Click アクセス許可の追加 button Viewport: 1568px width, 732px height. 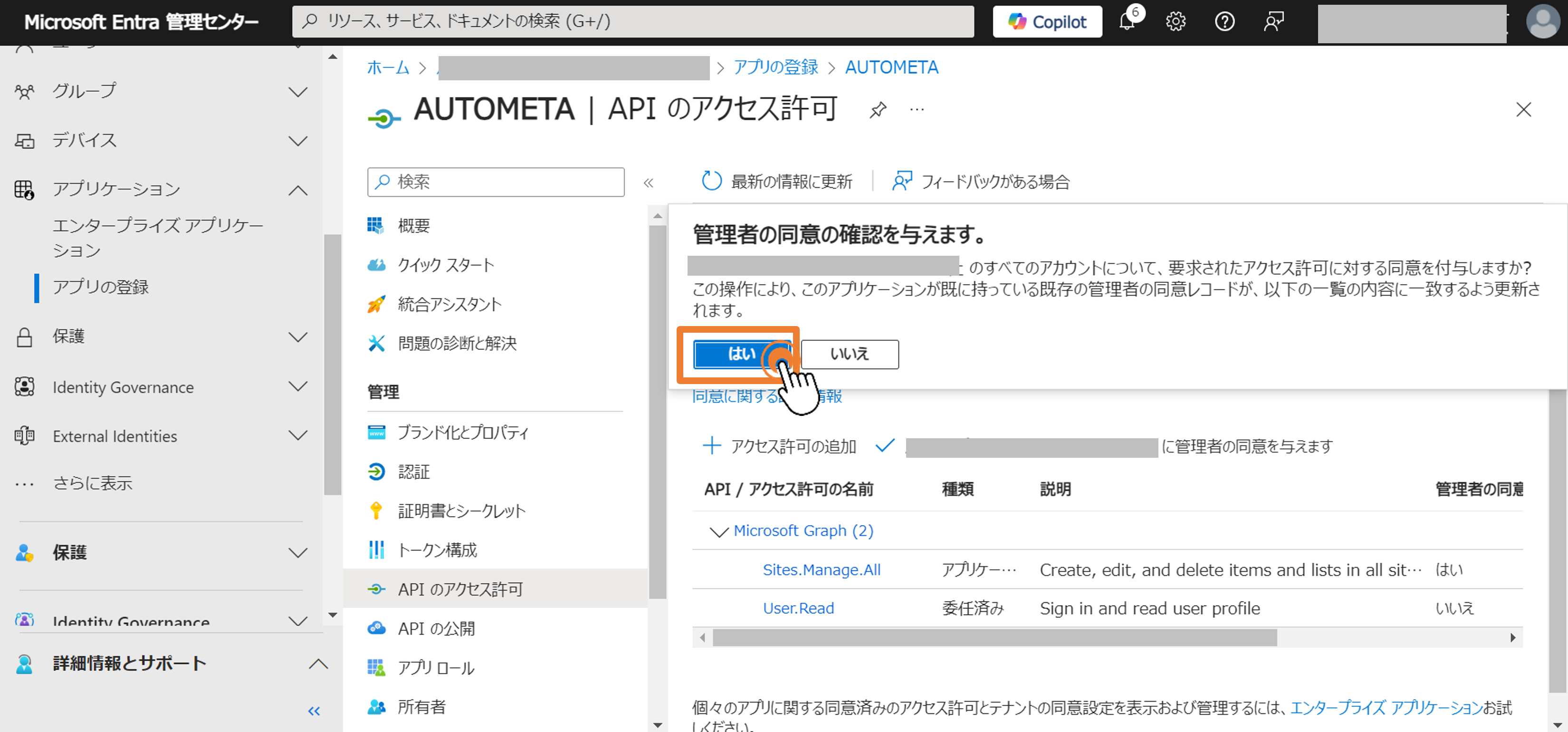coord(780,446)
